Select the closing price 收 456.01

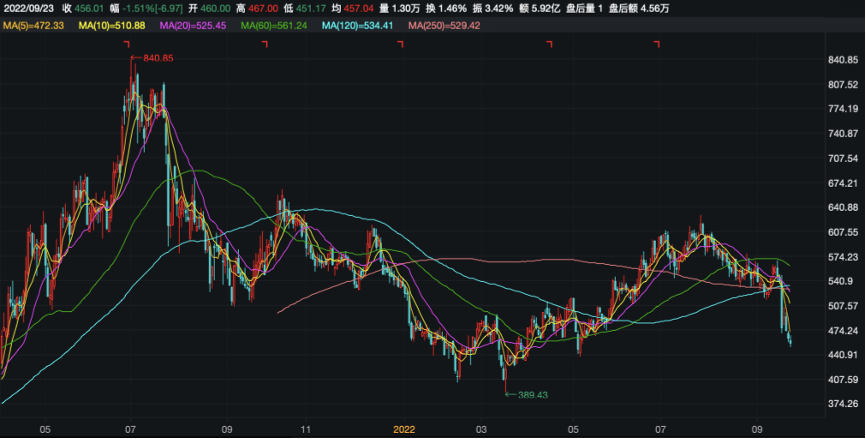pos(83,8)
